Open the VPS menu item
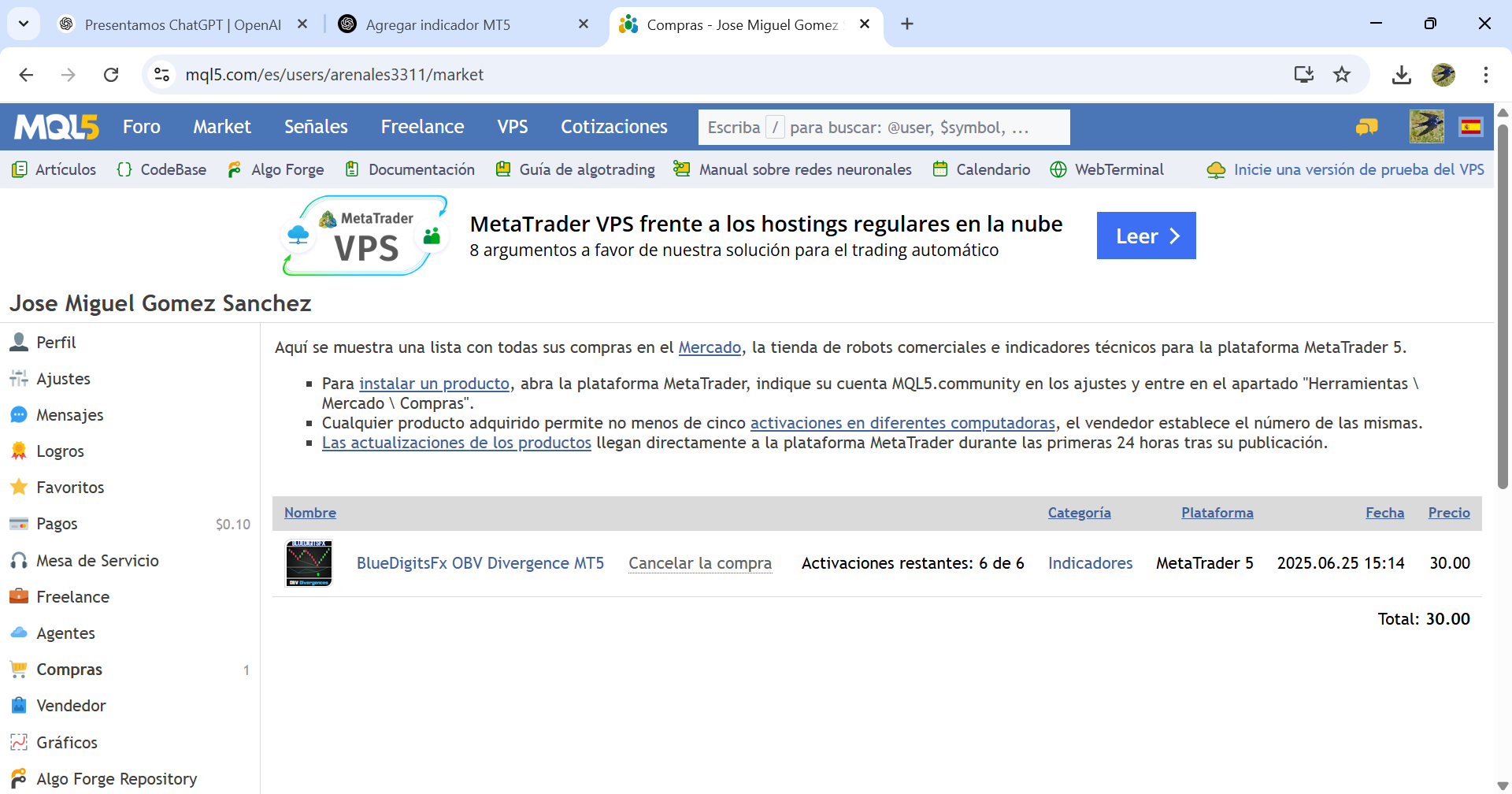This screenshot has height=794, width=1512. 513,127
